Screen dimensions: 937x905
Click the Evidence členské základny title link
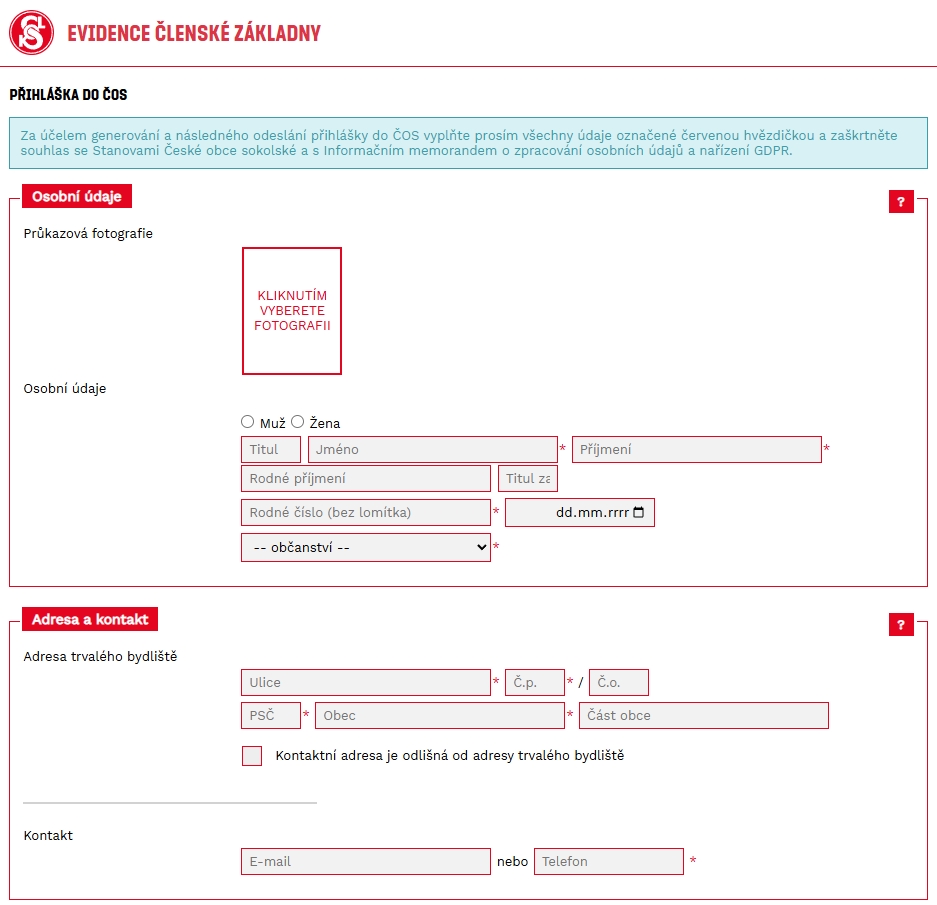point(194,34)
